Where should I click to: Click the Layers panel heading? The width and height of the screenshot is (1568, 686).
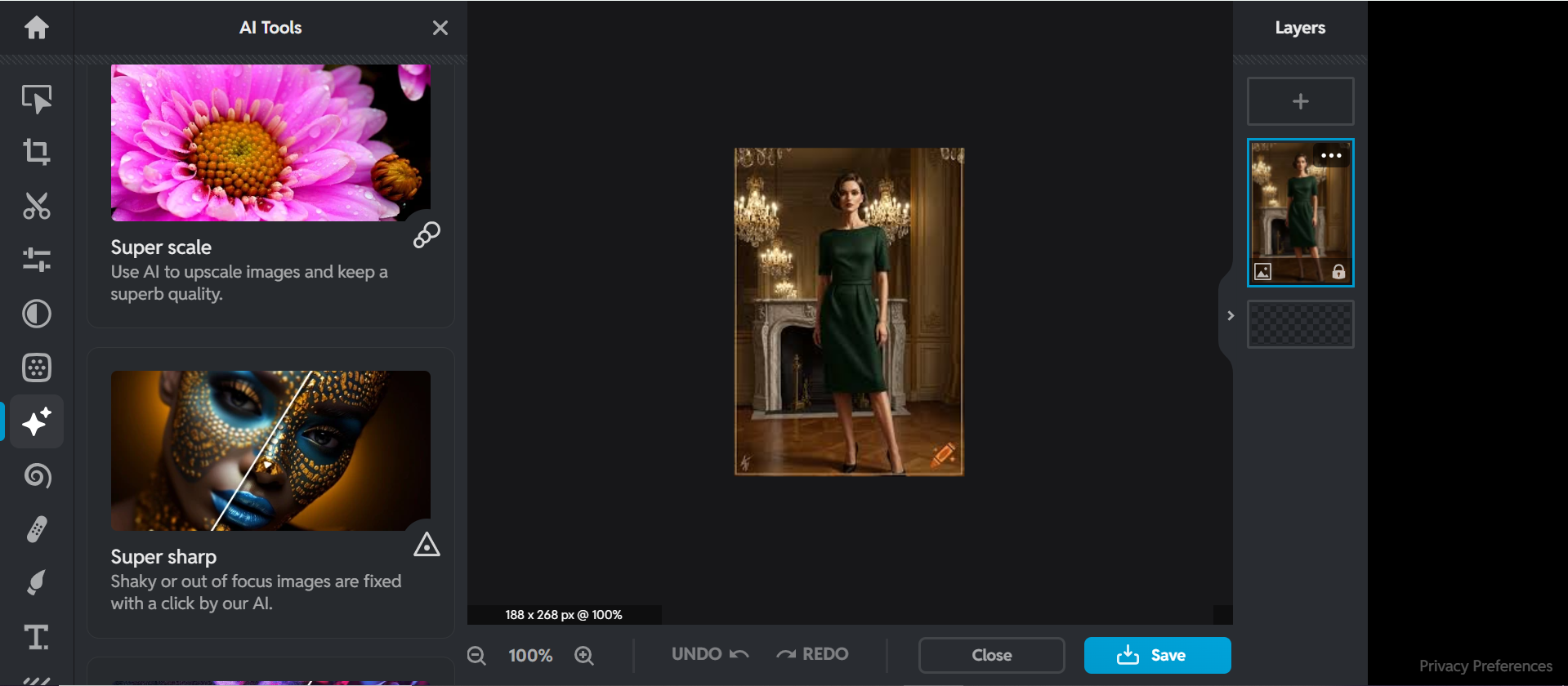(1300, 28)
